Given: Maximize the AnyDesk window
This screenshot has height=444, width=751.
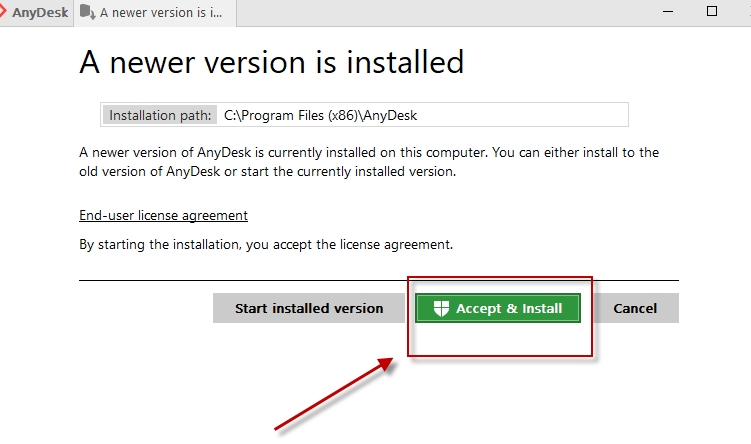Looking at the screenshot, I should pyautogui.click(x=712, y=11).
